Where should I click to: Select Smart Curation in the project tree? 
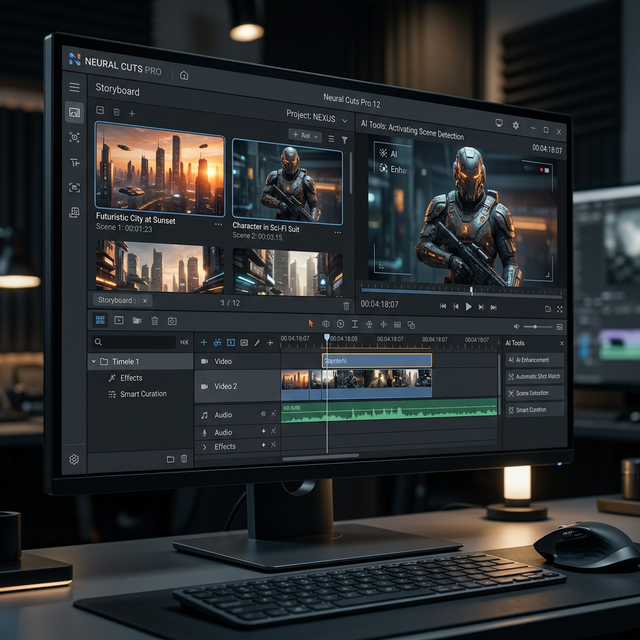pos(144,394)
